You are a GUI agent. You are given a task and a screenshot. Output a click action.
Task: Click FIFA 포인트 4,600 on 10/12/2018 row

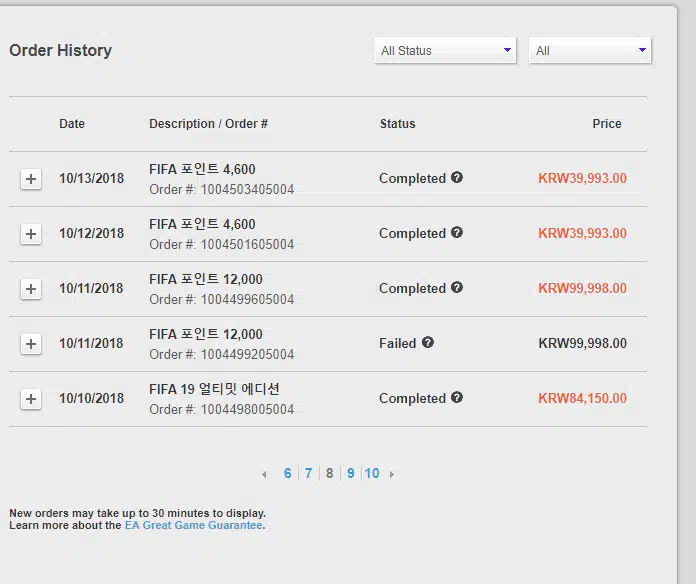tap(202, 225)
